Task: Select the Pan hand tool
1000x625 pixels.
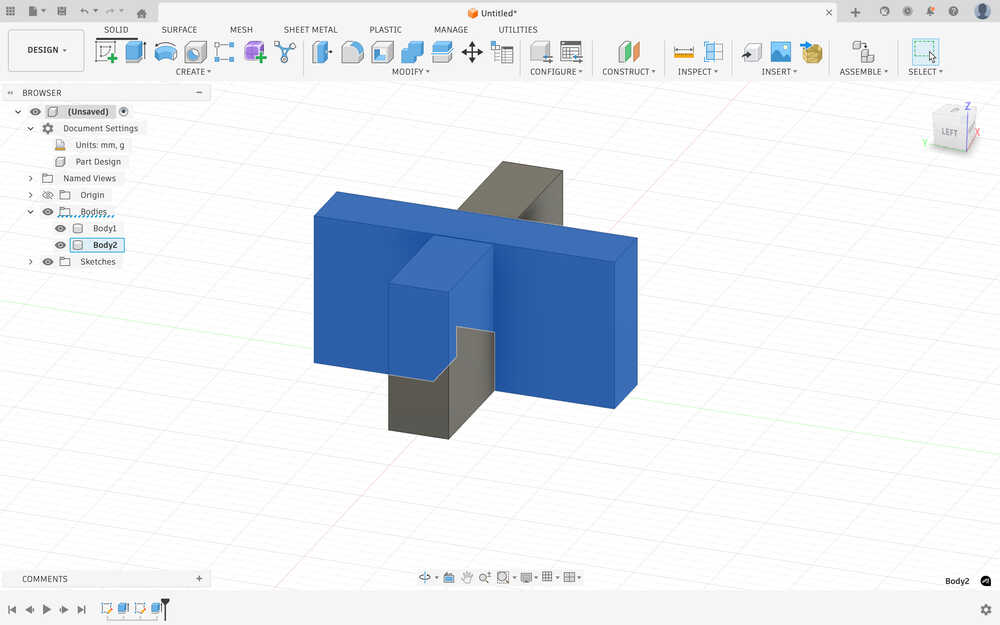Action: point(467,577)
